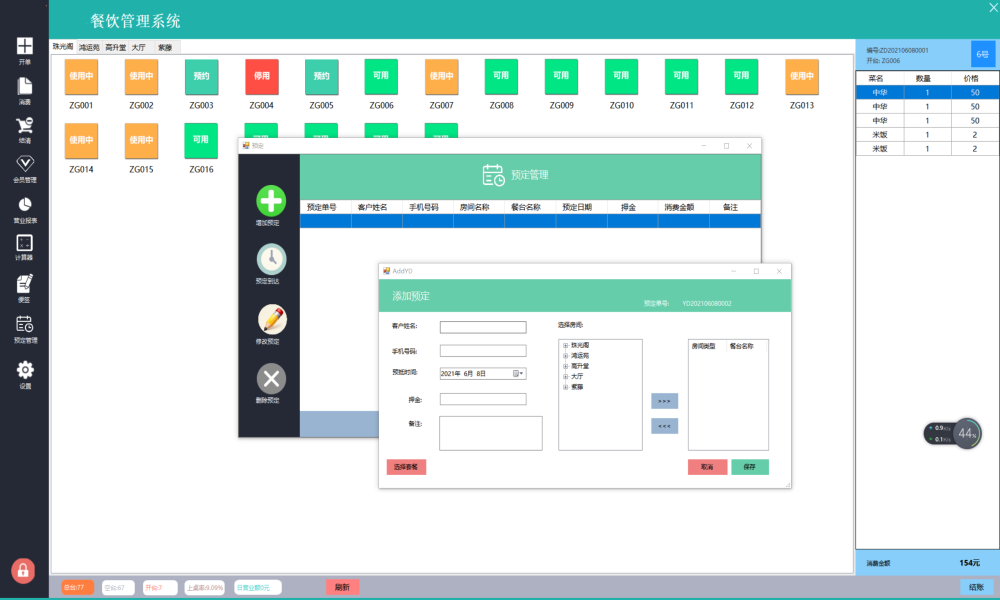Click the 结清 shopping cart icon
This screenshot has height=600, width=1000.
24,125
